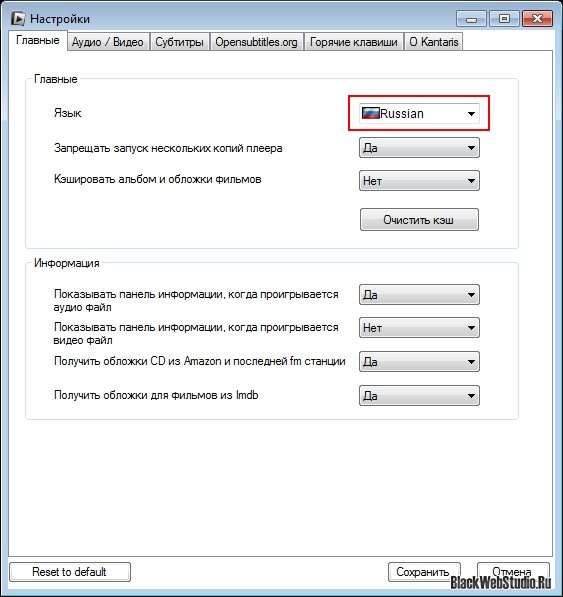This screenshot has height=597, width=563.
Task: Click the Сохранить button
Action: click(424, 572)
